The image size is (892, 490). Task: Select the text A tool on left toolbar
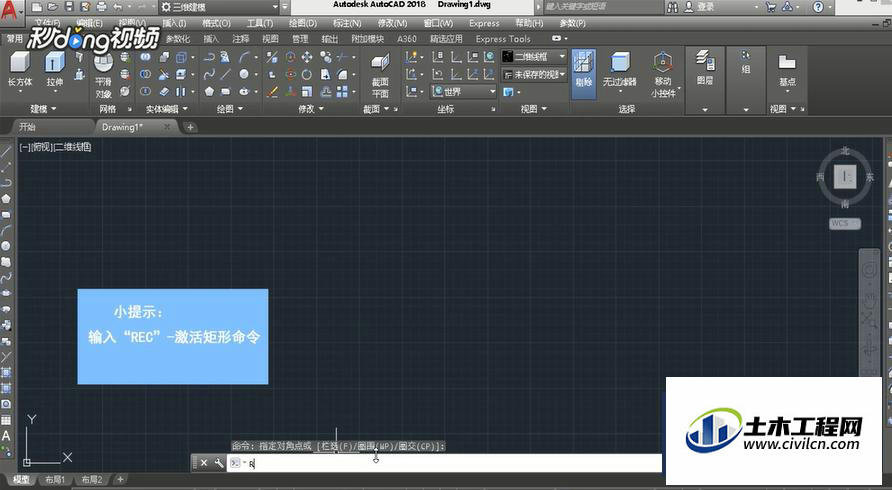pyautogui.click(x=6, y=436)
